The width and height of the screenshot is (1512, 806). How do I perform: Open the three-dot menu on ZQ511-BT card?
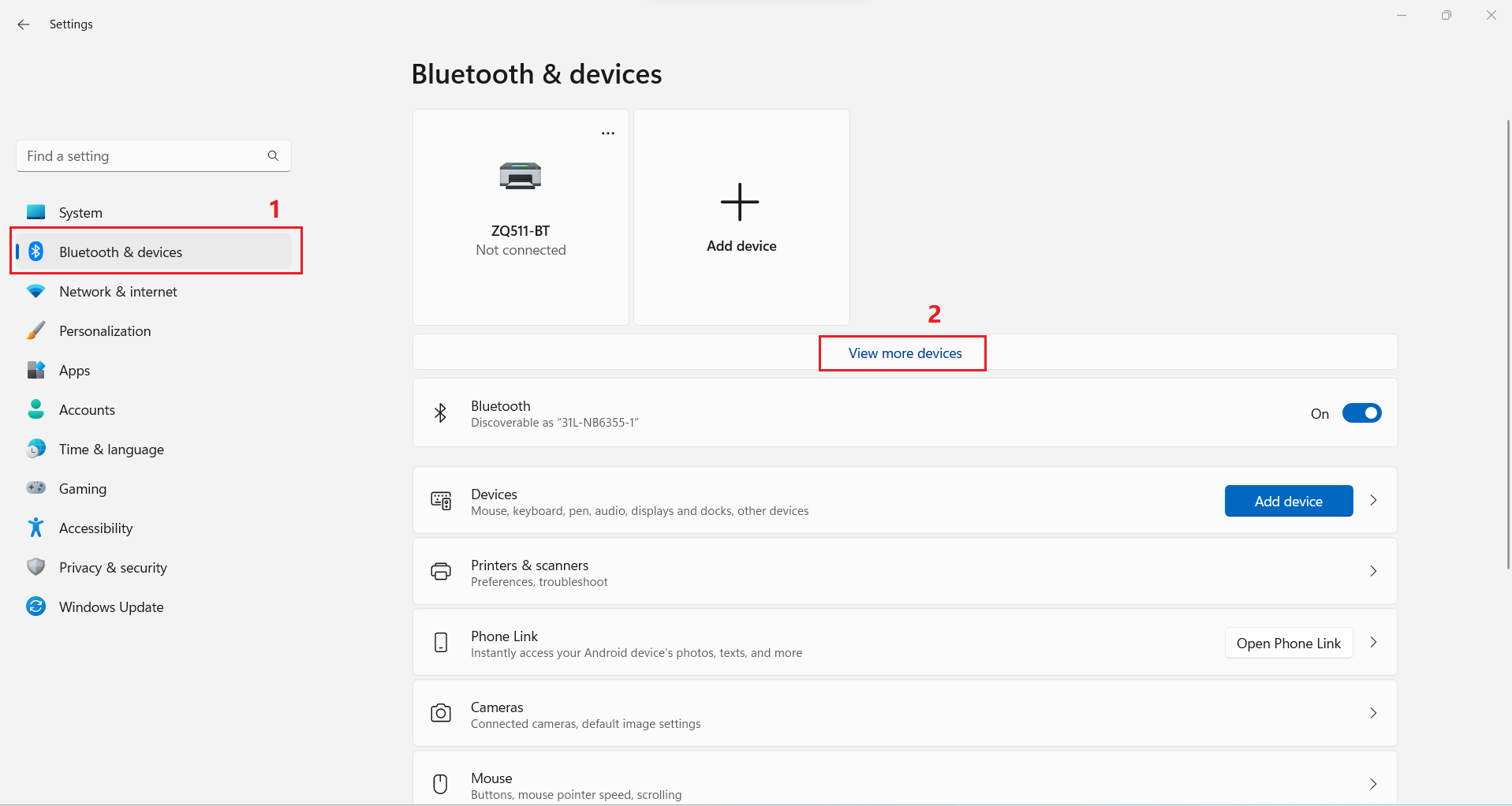(607, 133)
